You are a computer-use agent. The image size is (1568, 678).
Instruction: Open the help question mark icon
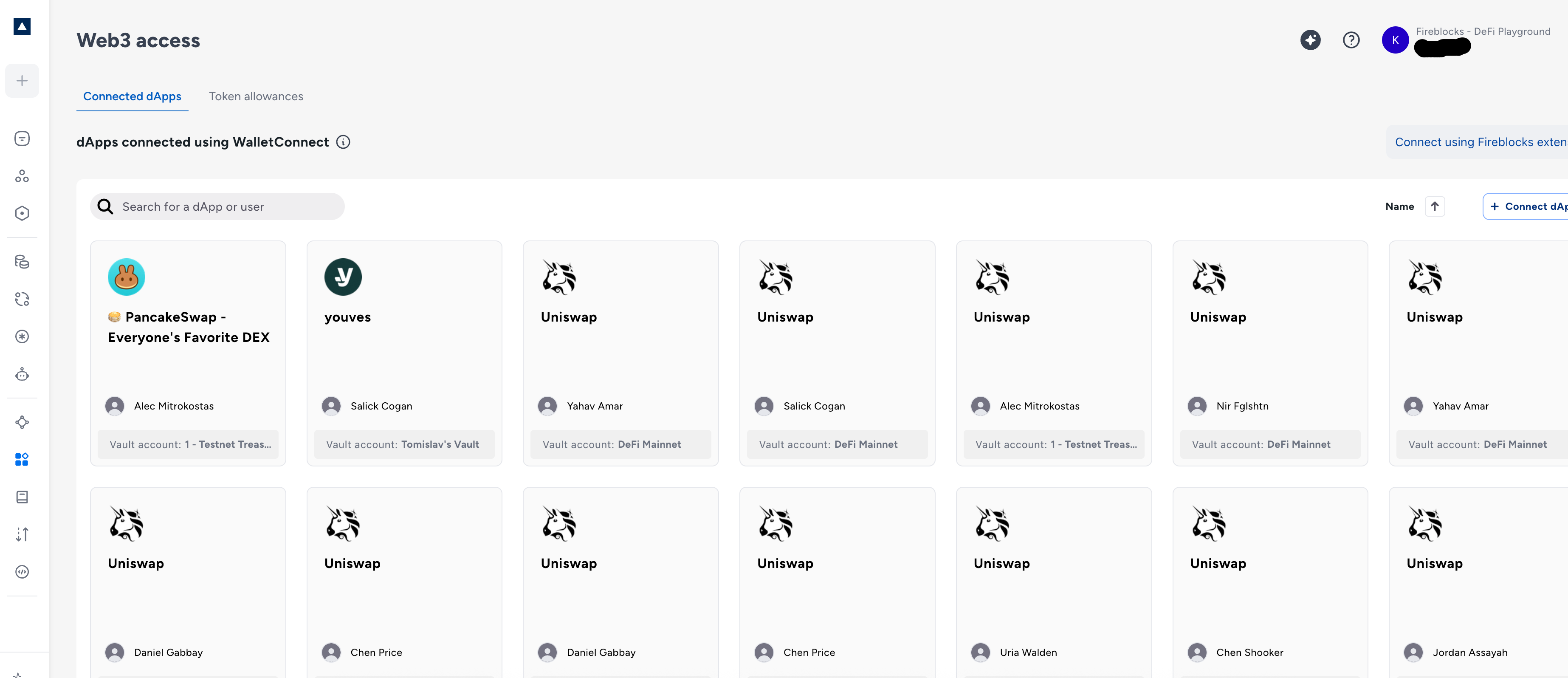tap(1351, 40)
